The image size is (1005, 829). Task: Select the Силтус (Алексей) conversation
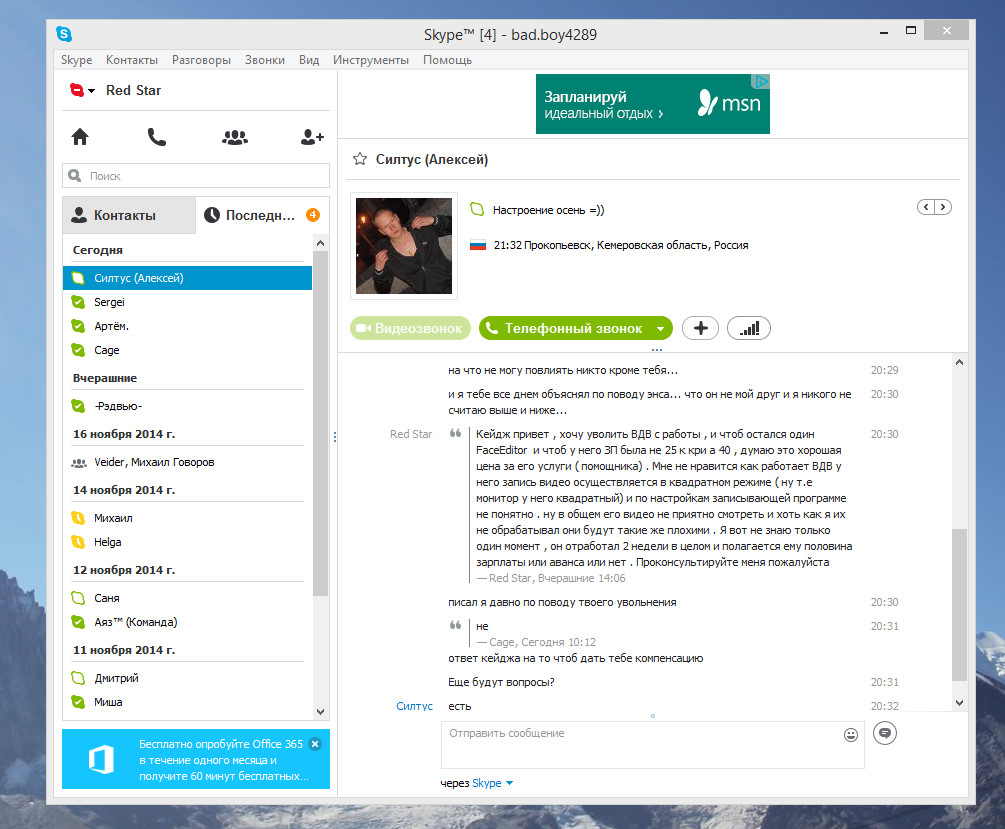click(x=187, y=278)
